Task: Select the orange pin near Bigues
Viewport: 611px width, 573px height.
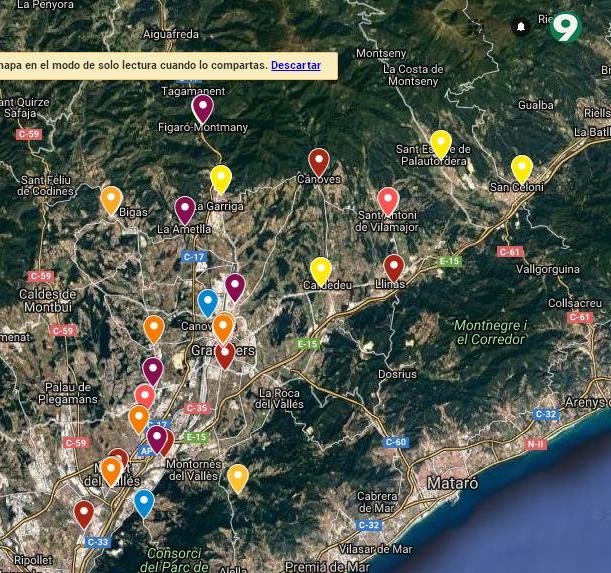Action: pos(111,199)
